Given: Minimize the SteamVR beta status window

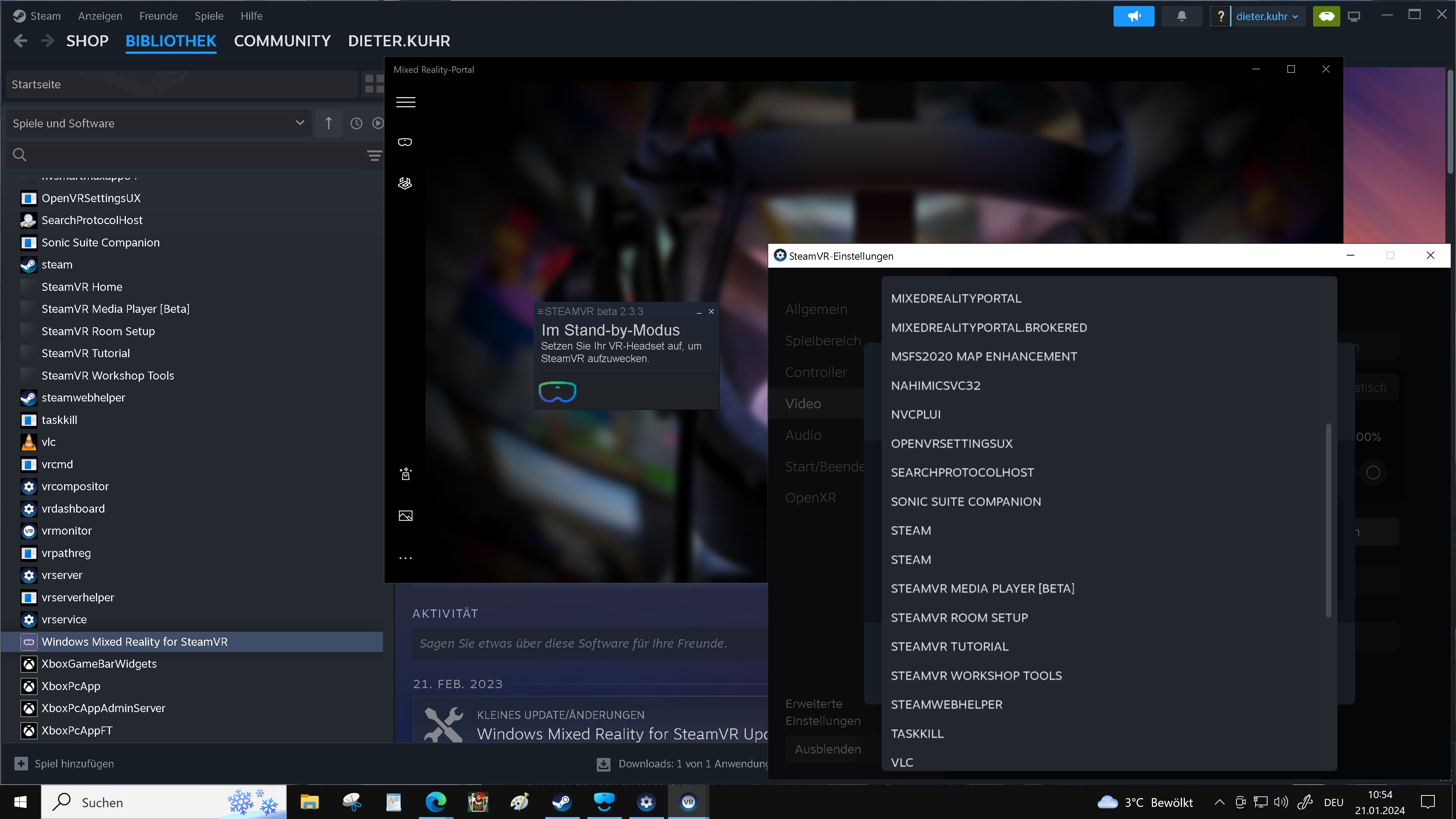Looking at the screenshot, I should [699, 312].
